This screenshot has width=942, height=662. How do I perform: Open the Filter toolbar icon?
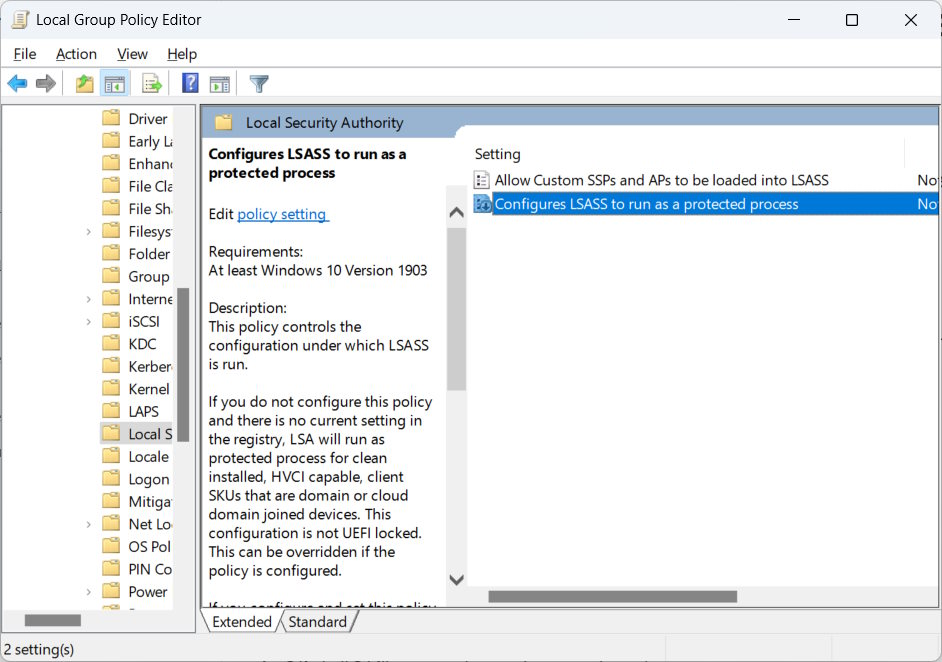point(257,83)
